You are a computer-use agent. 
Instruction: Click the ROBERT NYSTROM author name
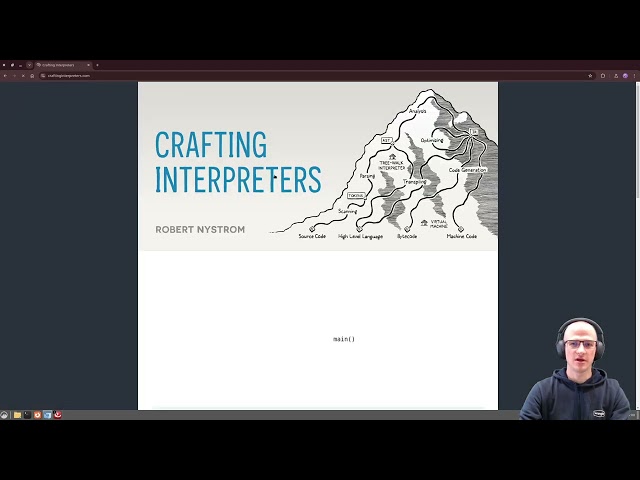tap(200, 229)
